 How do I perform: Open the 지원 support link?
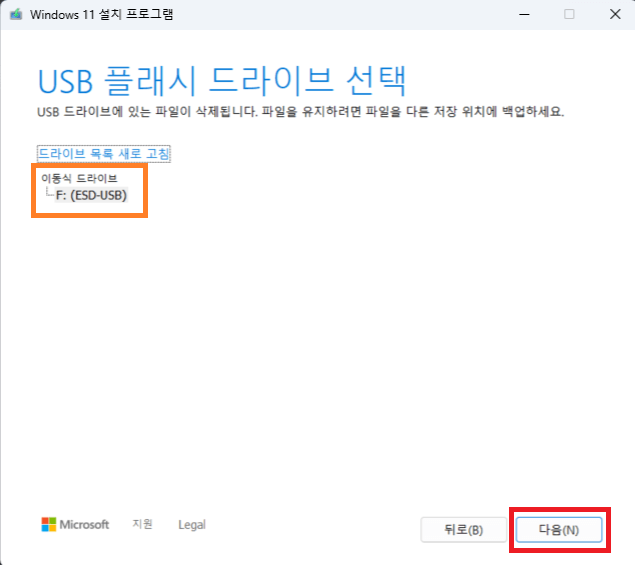[x=143, y=524]
